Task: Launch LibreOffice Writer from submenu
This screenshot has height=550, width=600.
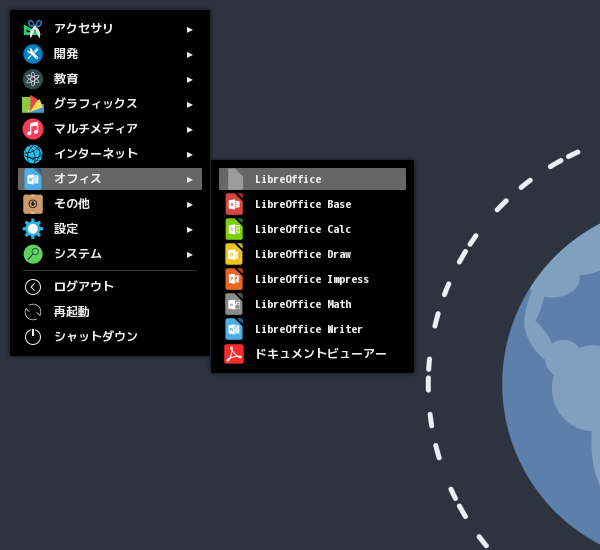Action: [x=312, y=329]
